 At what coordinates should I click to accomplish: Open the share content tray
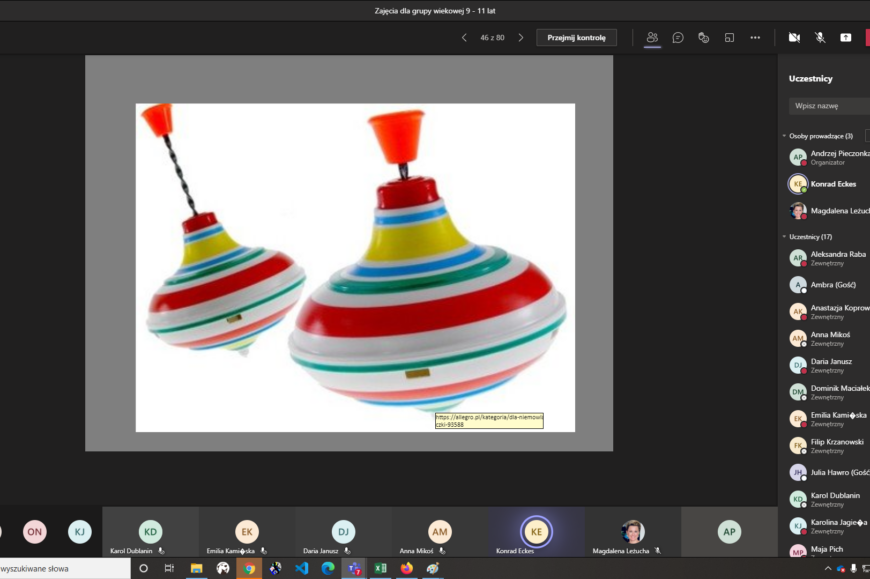(x=846, y=38)
